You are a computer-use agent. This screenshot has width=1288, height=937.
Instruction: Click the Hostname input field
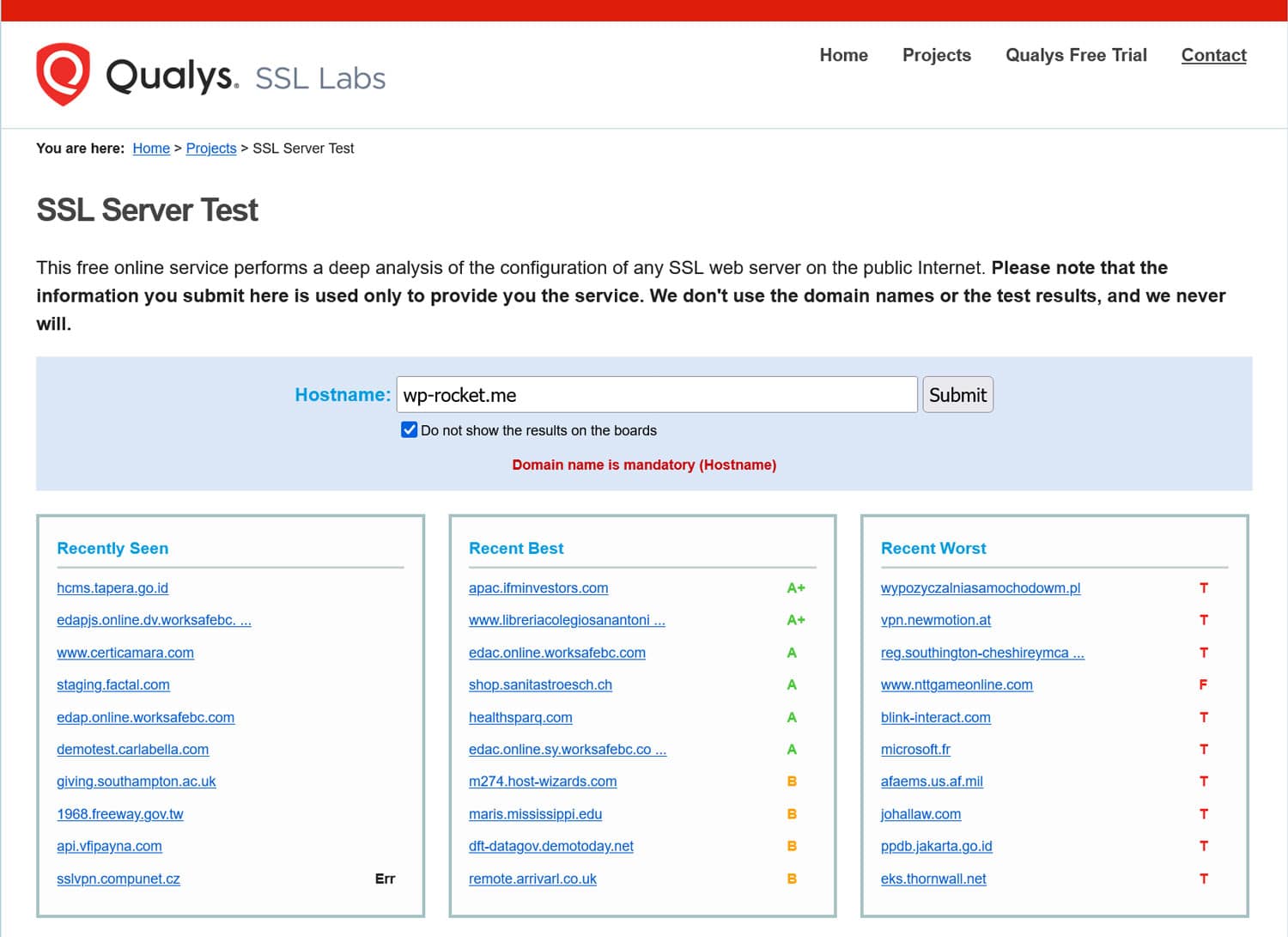656,395
